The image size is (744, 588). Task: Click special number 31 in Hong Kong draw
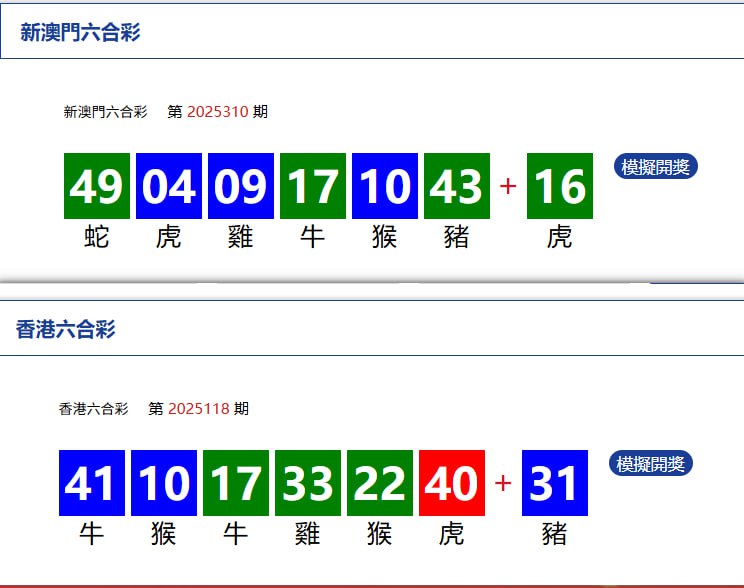pos(555,483)
